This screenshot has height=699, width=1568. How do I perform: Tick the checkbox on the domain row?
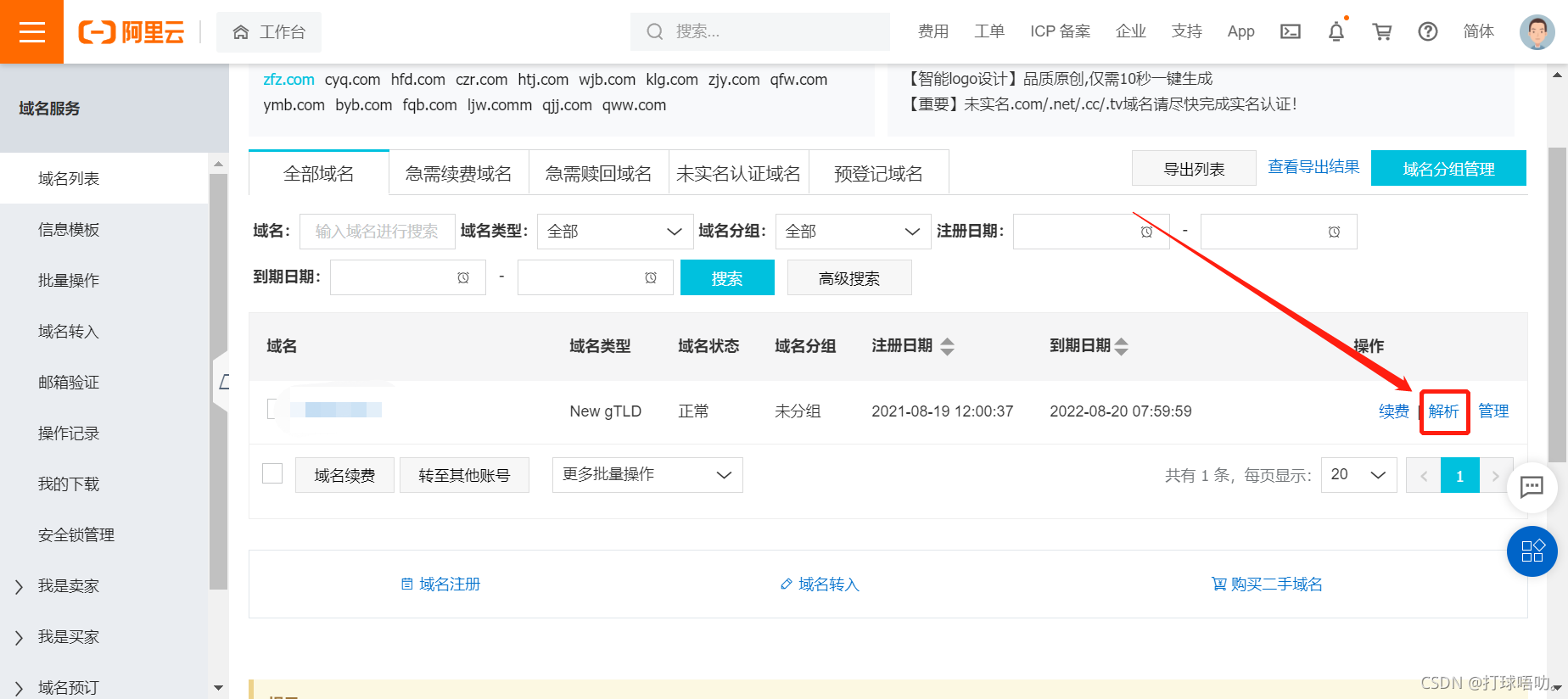coord(273,410)
